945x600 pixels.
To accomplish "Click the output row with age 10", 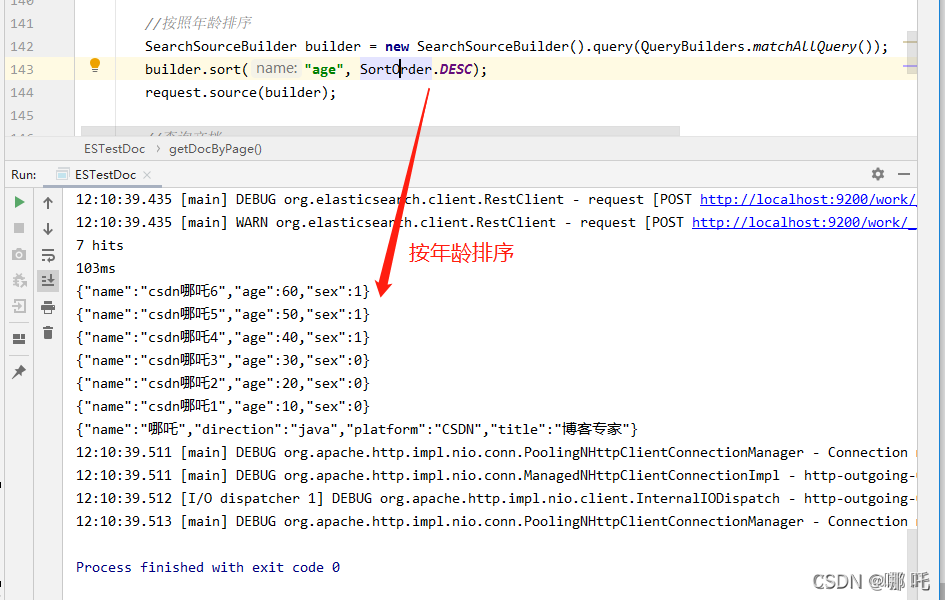I will click(223, 407).
